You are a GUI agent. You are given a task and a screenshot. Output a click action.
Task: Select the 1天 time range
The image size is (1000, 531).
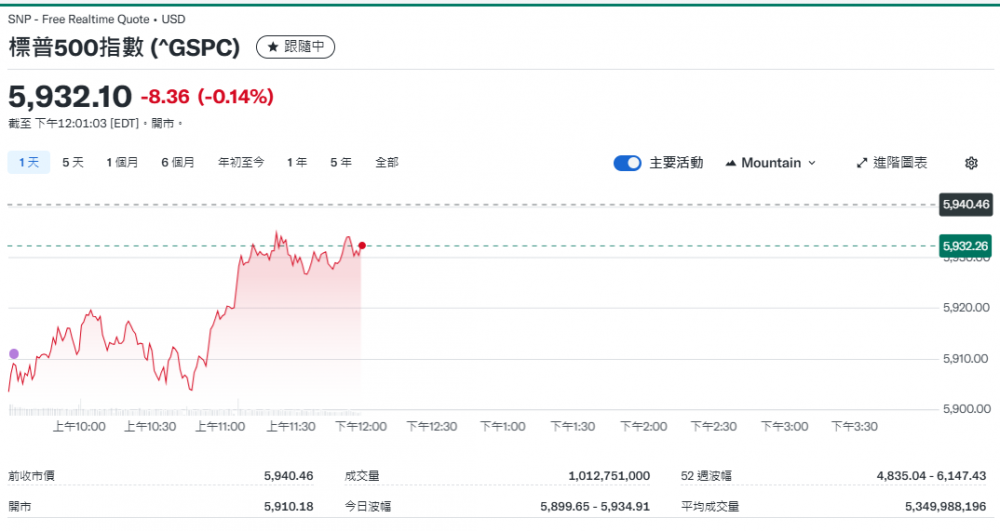pyautogui.click(x=28, y=162)
